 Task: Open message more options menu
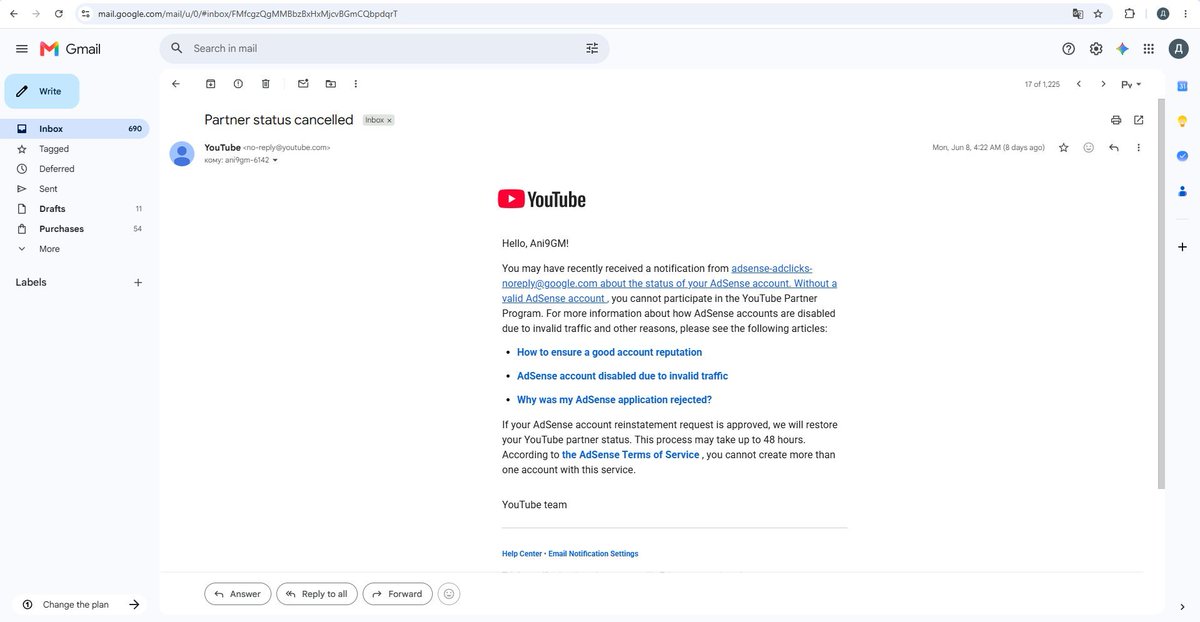coord(1138,147)
